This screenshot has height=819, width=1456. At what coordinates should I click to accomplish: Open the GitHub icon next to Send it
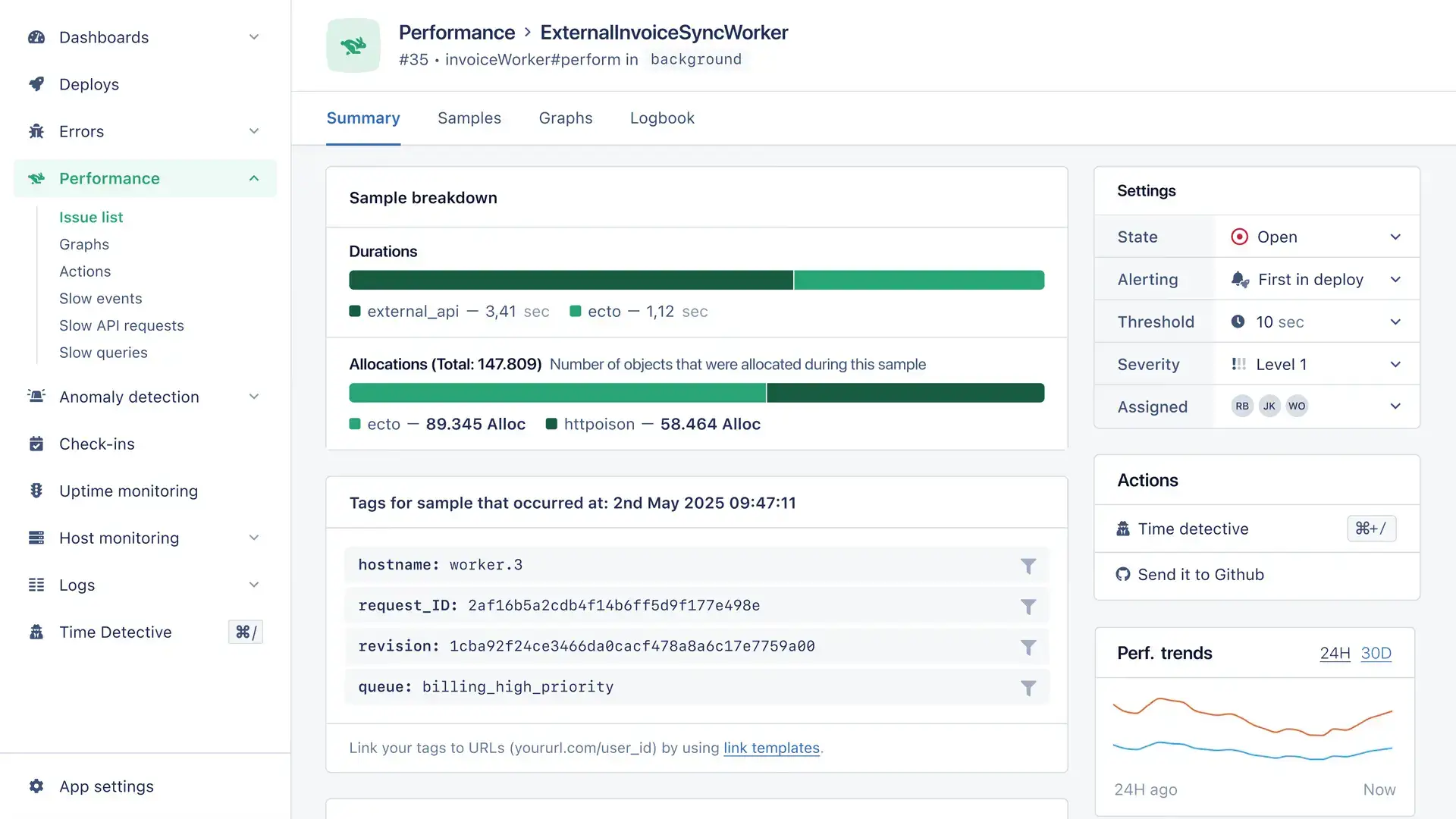point(1122,574)
